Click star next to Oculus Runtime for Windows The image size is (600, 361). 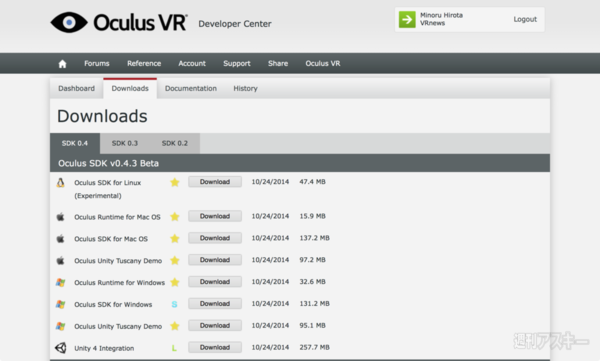click(175, 282)
